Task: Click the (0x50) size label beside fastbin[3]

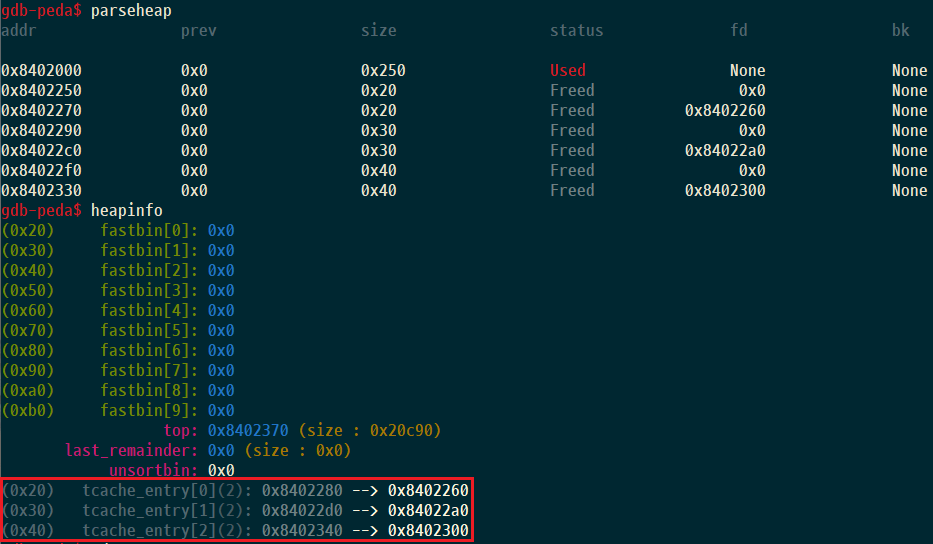Action: pyautogui.click(x=28, y=291)
